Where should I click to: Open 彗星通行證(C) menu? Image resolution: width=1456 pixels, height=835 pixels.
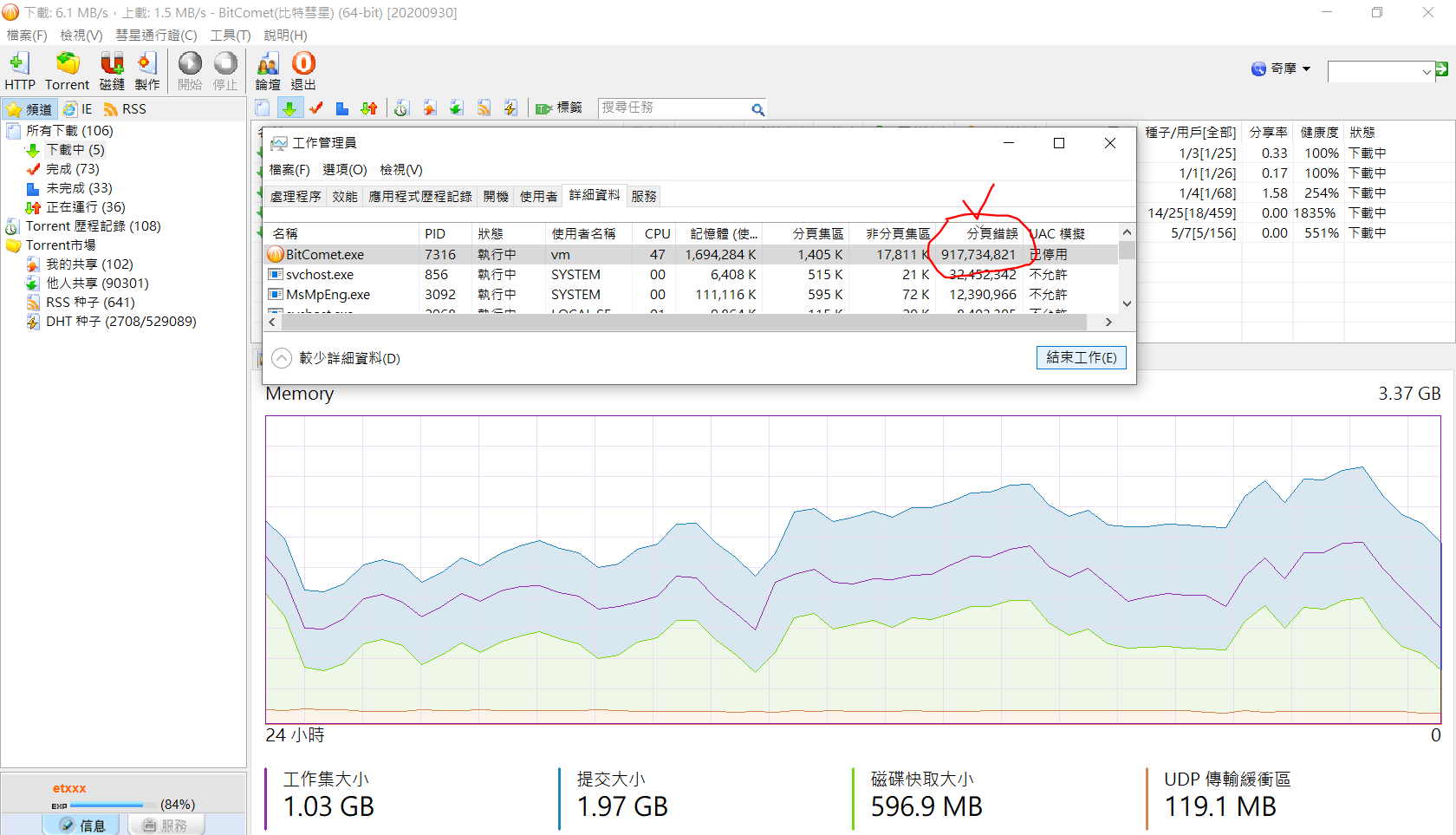[x=157, y=36]
